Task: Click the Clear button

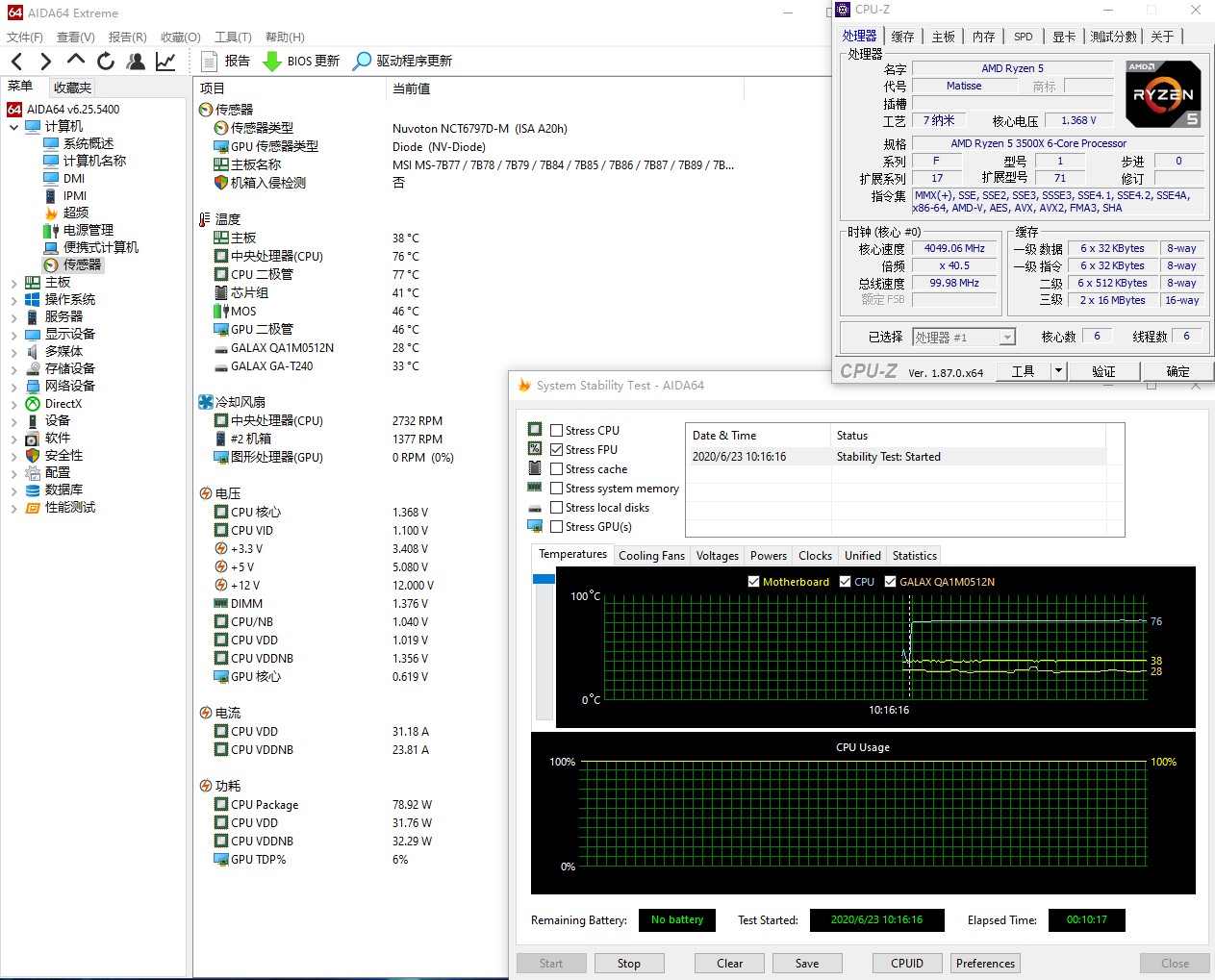Action: coord(730,964)
